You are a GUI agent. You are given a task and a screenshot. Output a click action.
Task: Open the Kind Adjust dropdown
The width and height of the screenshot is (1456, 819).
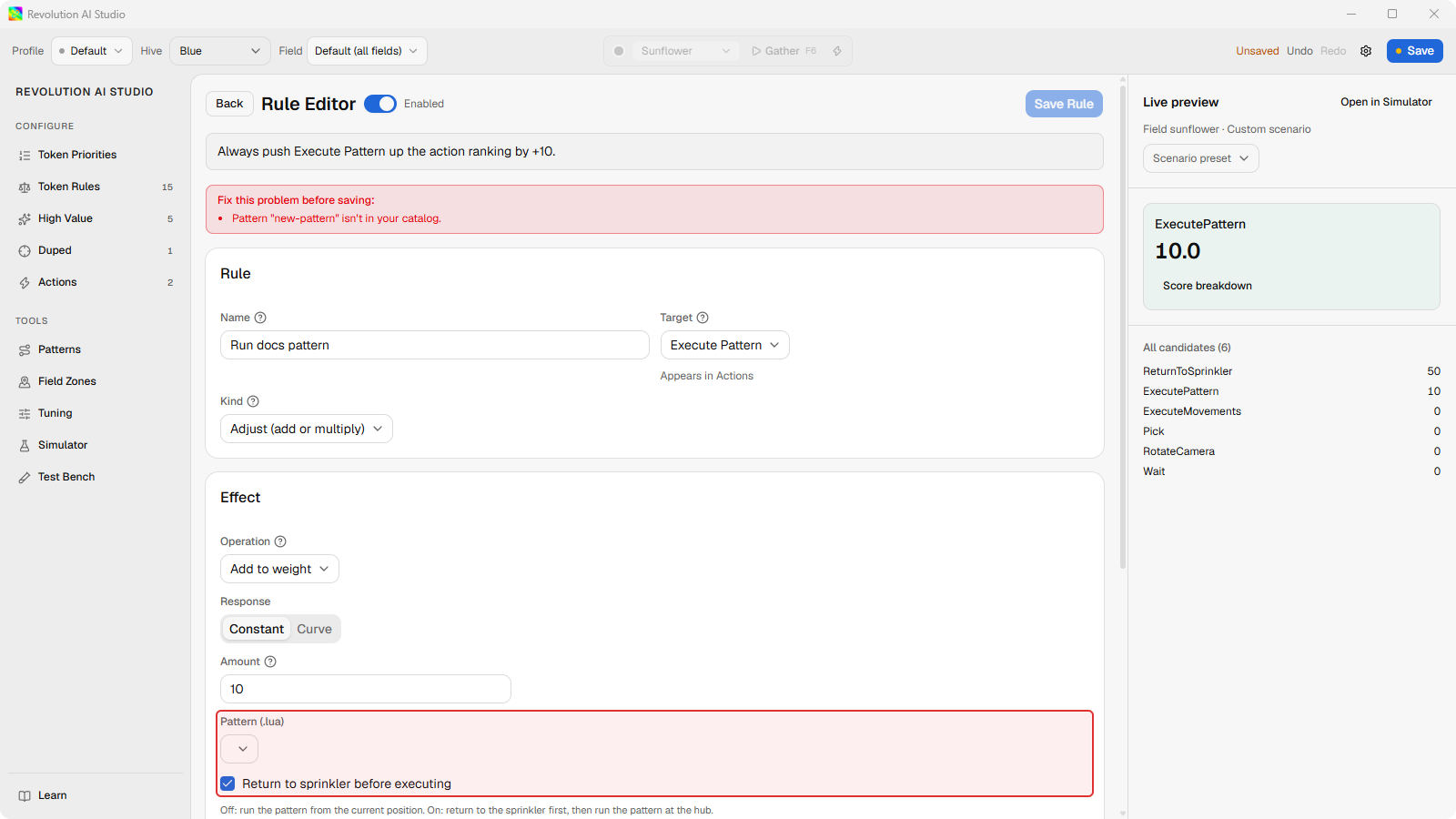click(x=307, y=429)
